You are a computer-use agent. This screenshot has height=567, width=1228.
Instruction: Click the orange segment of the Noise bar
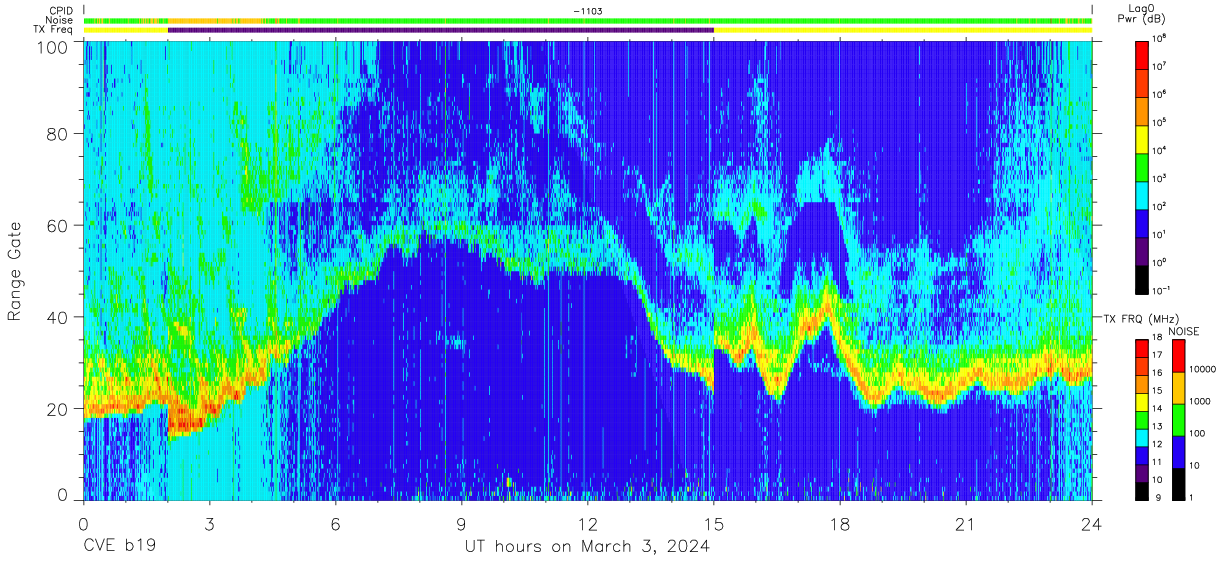216,20
